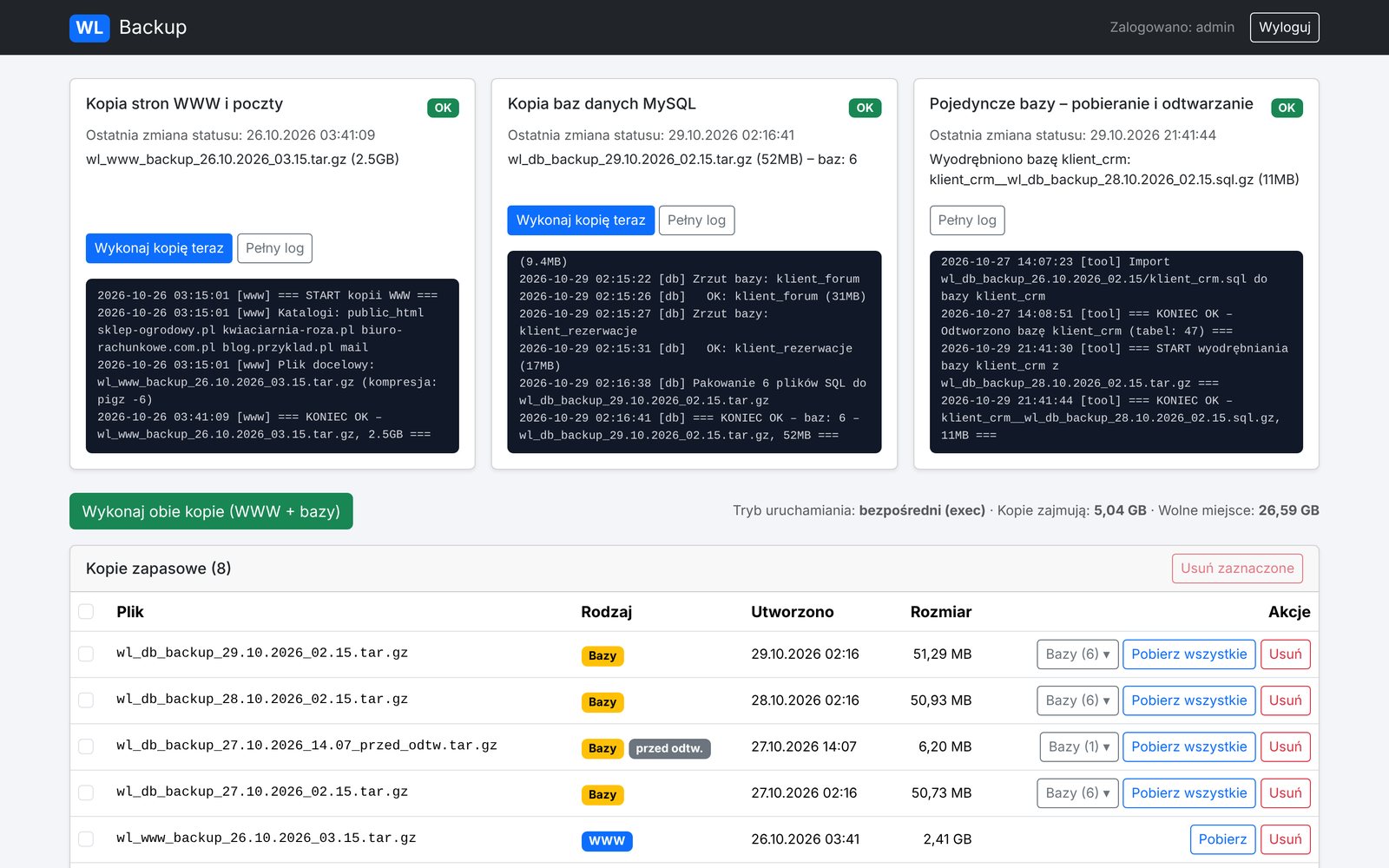Delete wl_db_backup_28.10.2026 with Usuń
The width and height of the screenshot is (1389, 868).
point(1285,700)
